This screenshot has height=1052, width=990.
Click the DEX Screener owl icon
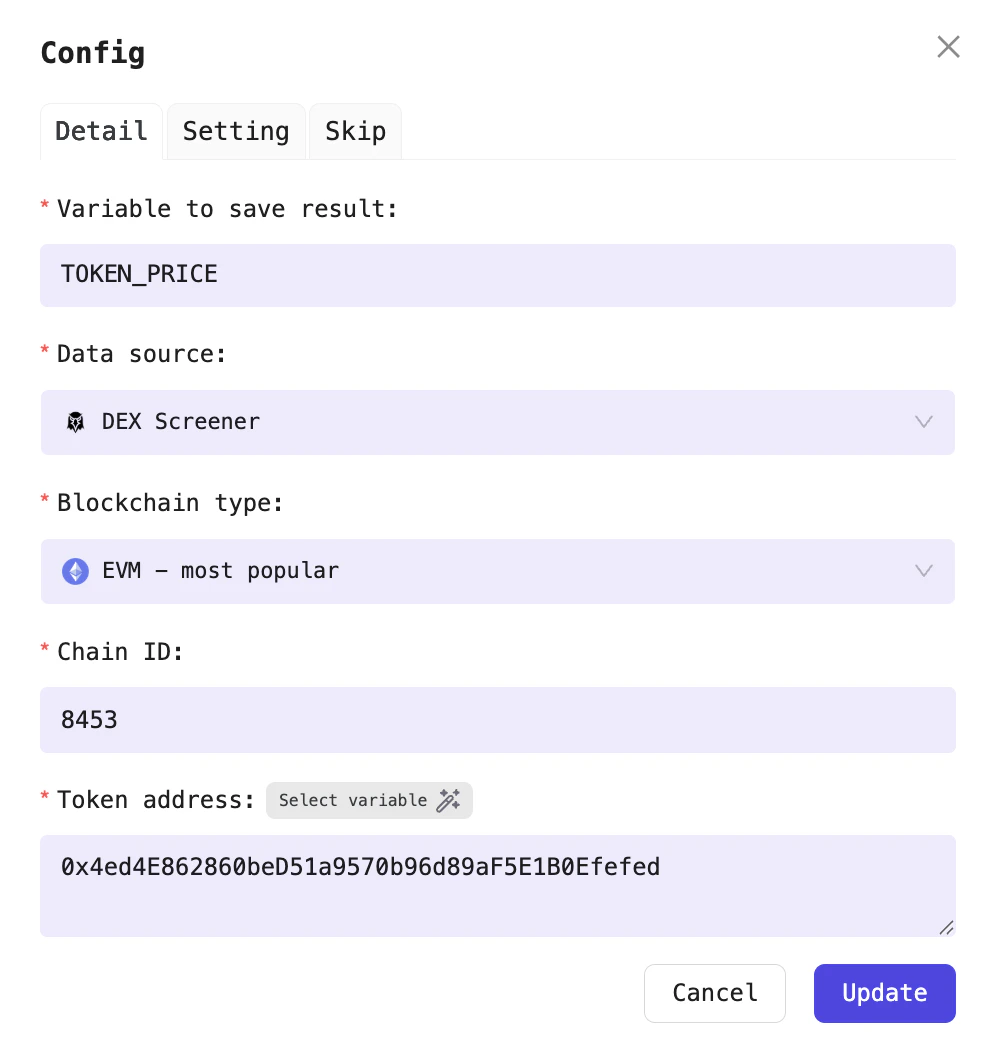point(75,422)
